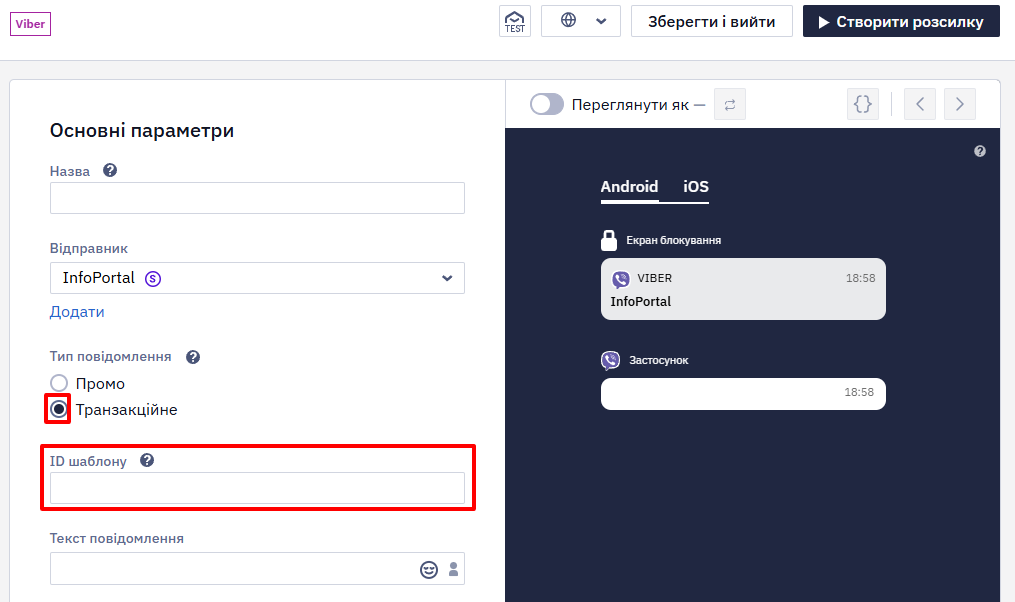This screenshot has width=1015, height=602.
Task: Focus the Текст повідомлення input field
Action: tap(257, 569)
